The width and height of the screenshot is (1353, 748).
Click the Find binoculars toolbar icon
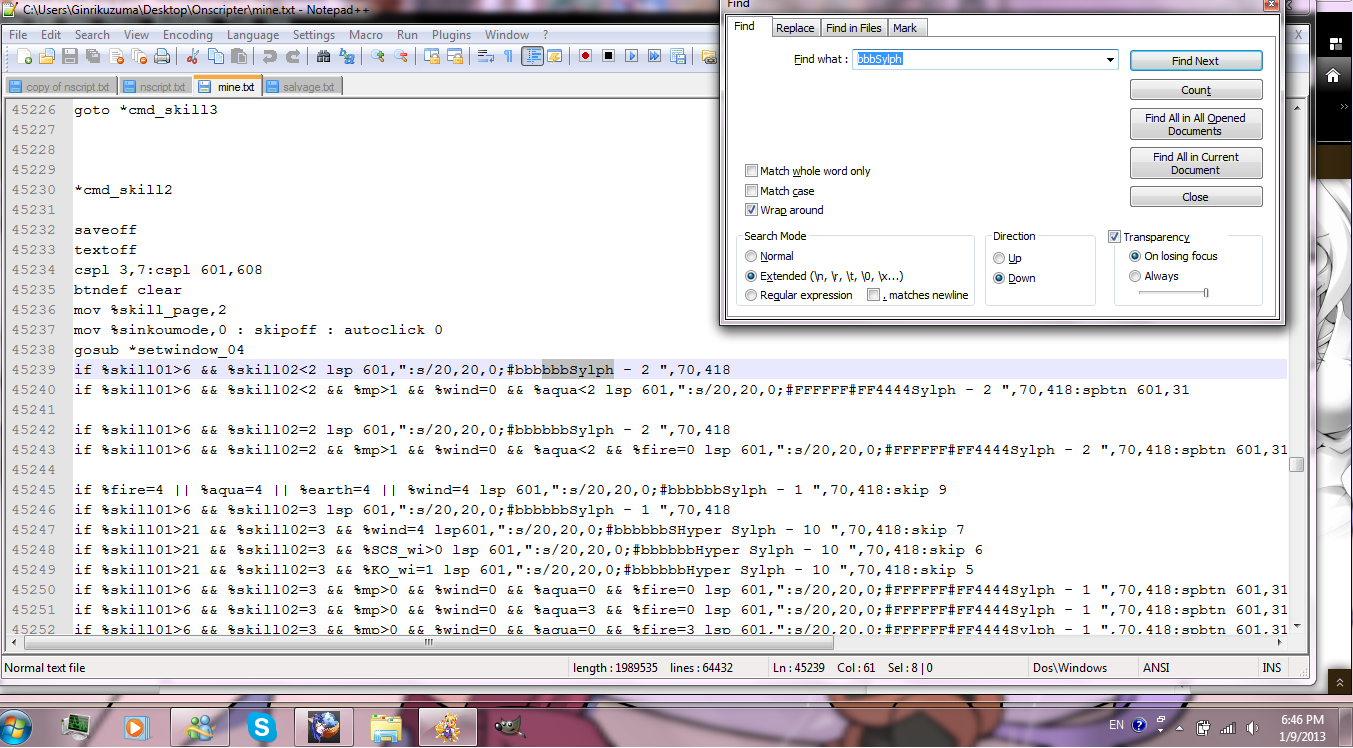[x=323, y=57]
